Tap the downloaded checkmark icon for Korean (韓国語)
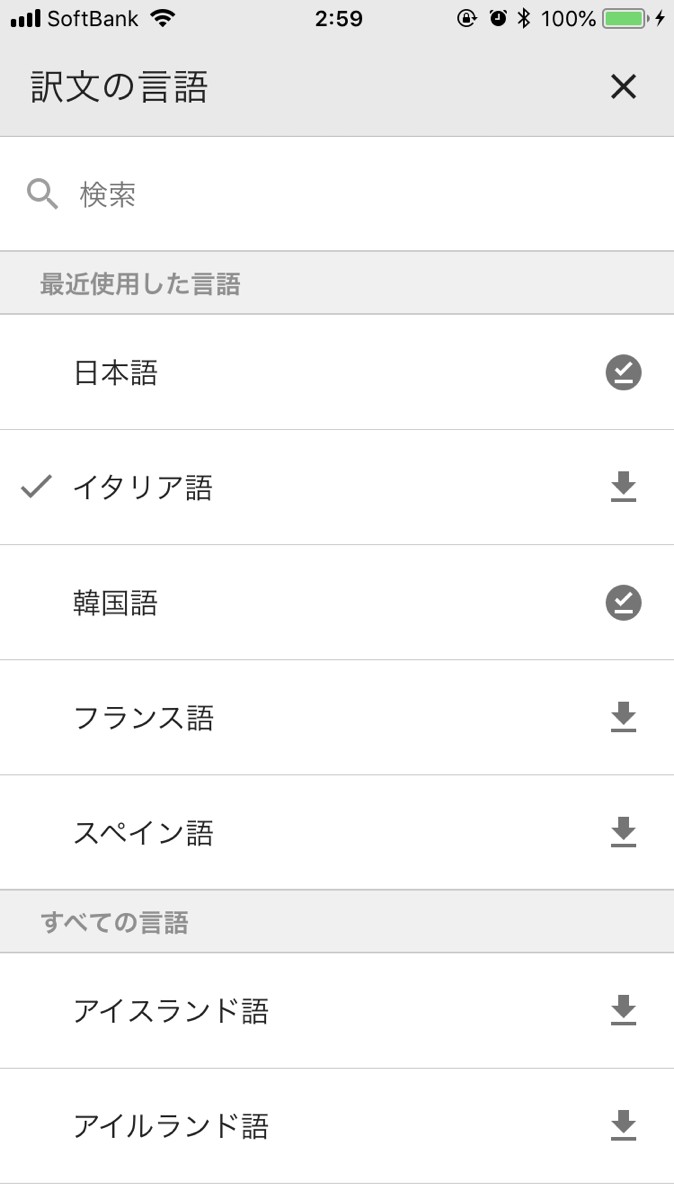This screenshot has width=674, height=1200. click(x=623, y=603)
